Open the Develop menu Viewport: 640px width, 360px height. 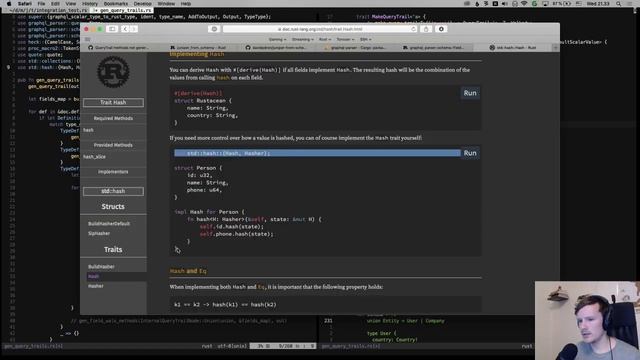[142, 4]
